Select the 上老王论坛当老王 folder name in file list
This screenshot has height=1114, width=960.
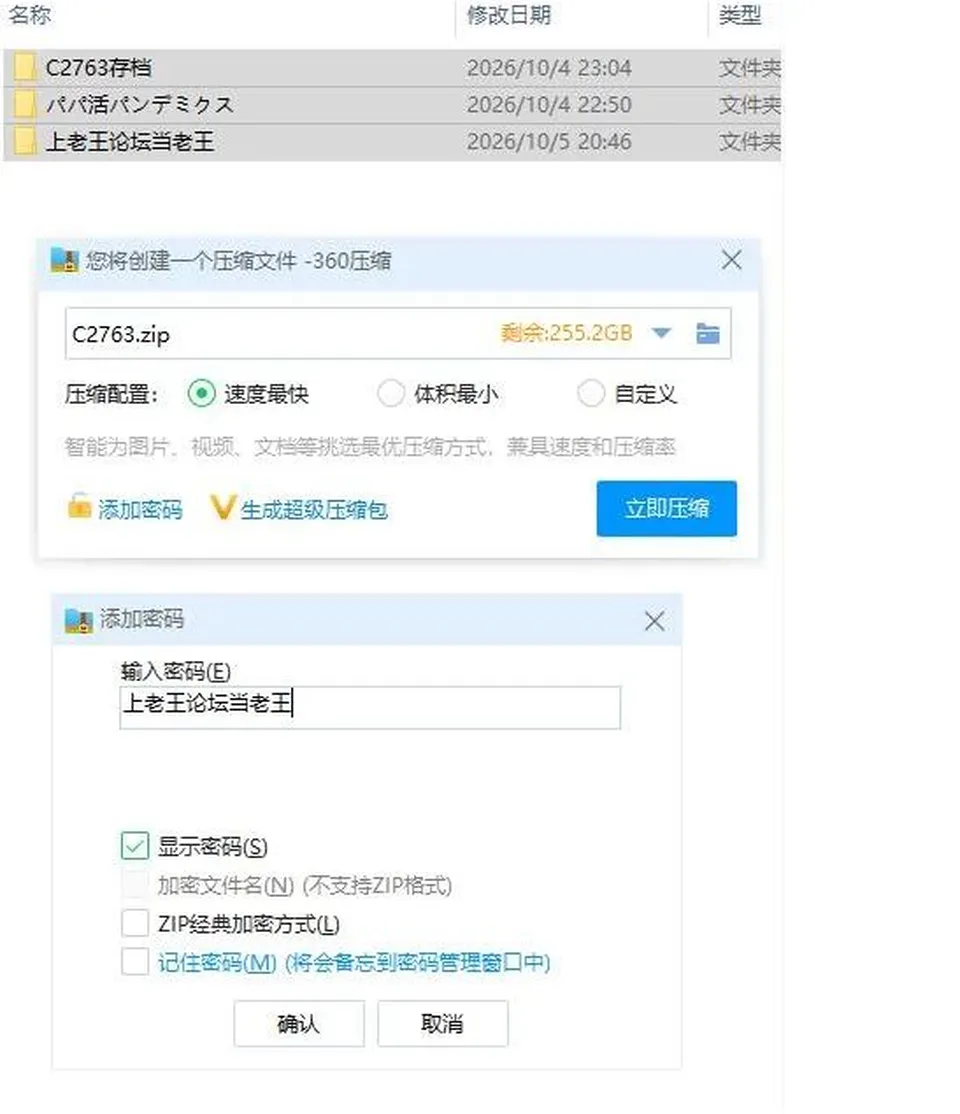[129, 141]
